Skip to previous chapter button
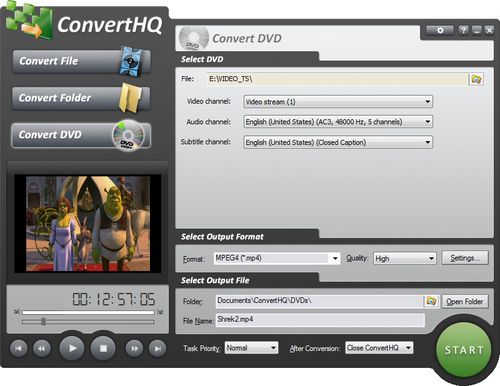The height and width of the screenshot is (386, 500). pos(19,349)
